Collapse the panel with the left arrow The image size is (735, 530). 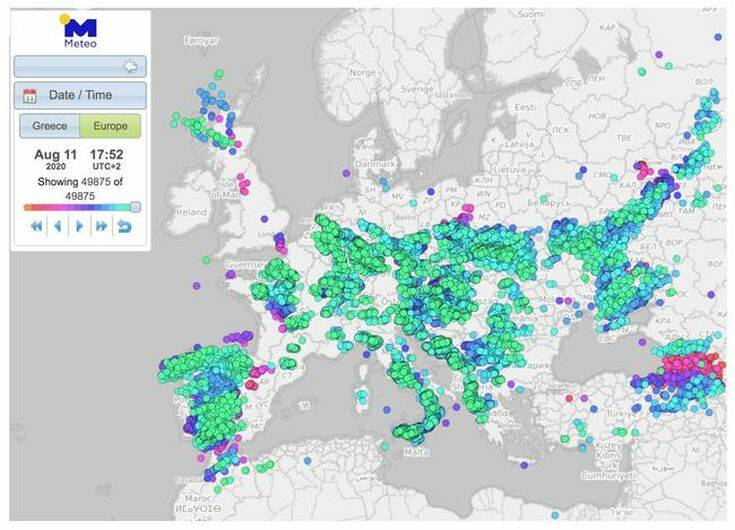[130, 66]
